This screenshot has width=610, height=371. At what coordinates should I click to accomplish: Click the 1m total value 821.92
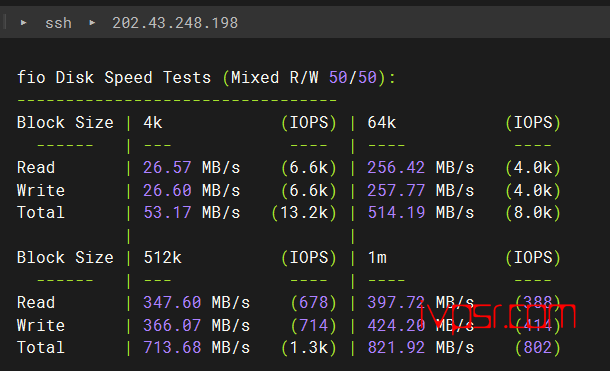[396, 347]
